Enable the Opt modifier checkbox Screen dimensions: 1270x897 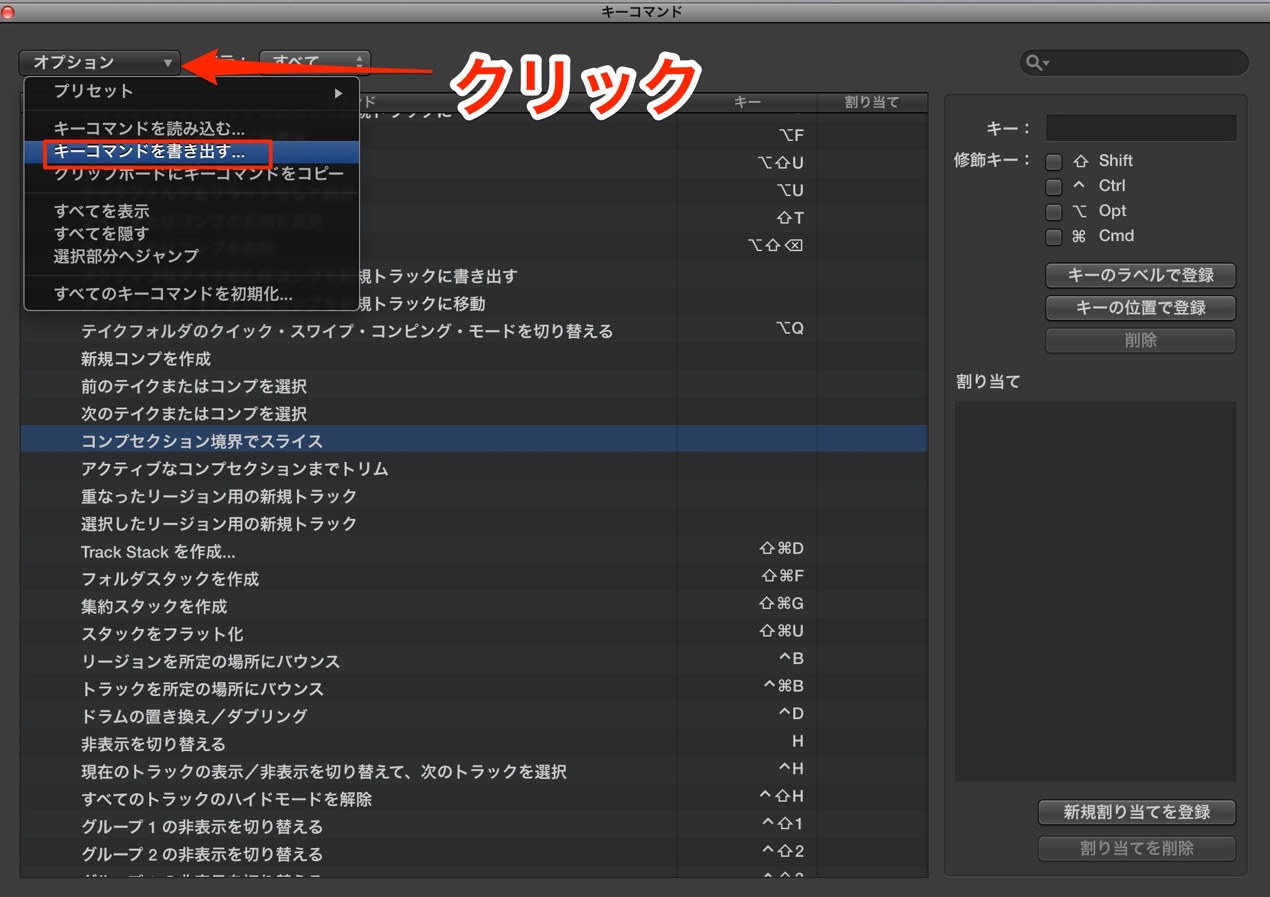tap(1053, 211)
